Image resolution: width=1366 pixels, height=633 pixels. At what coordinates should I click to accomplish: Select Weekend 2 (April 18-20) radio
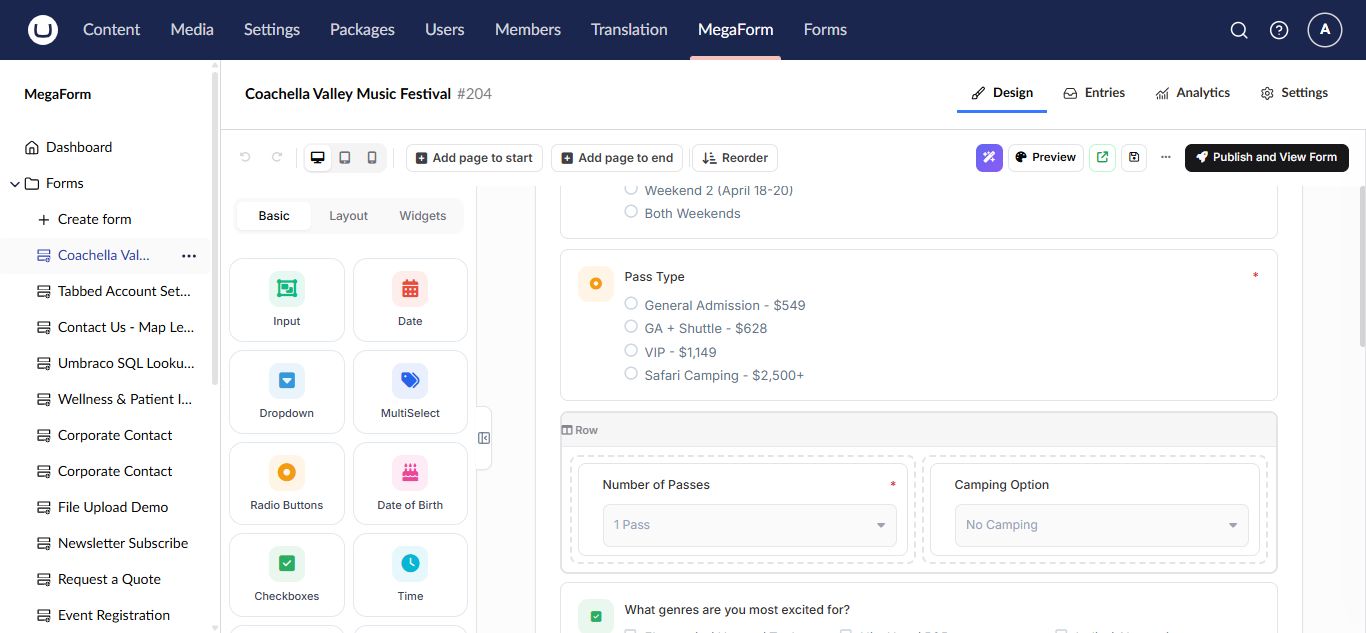tap(631, 189)
